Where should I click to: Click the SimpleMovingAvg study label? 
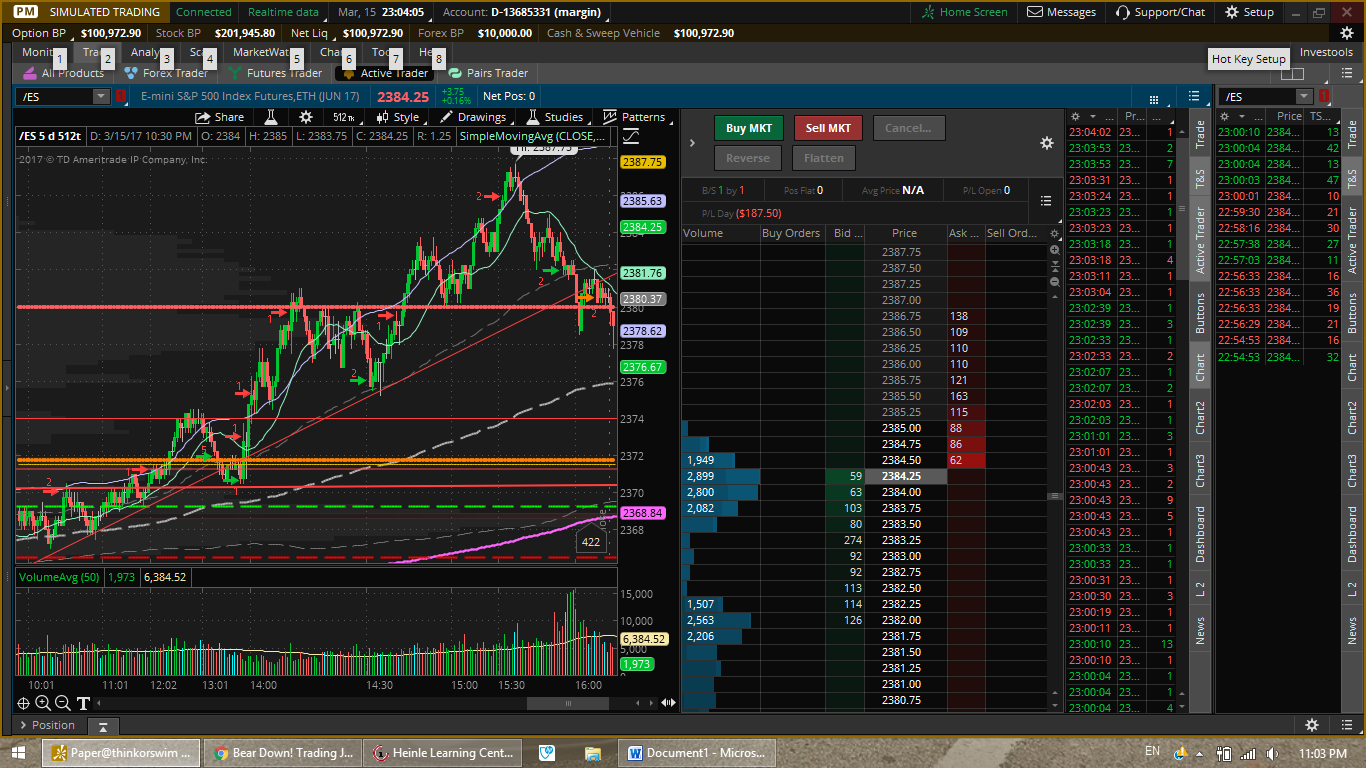coord(531,136)
